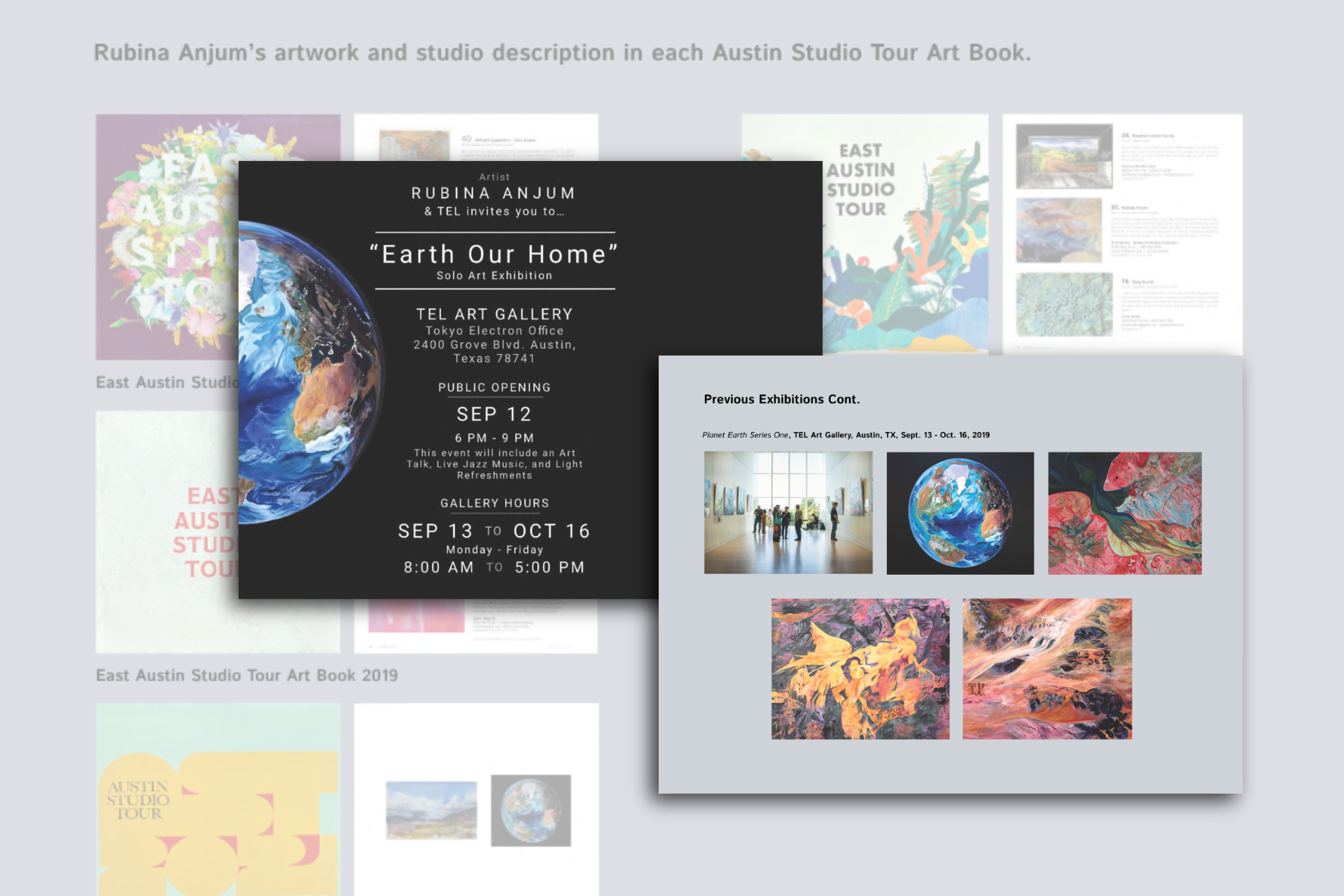The width and height of the screenshot is (1344, 896).
Task: Click the framed landscape artwork on right page
Action: tap(1064, 156)
